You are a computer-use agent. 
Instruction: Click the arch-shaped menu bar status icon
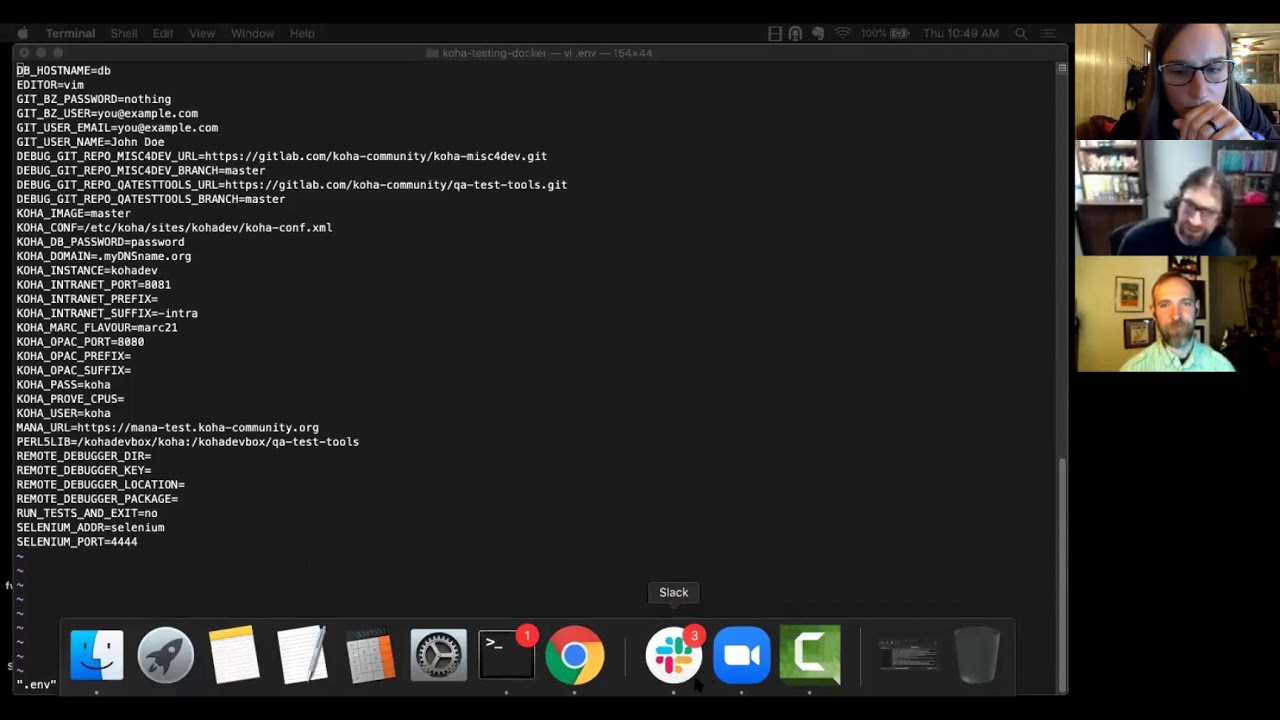point(795,33)
